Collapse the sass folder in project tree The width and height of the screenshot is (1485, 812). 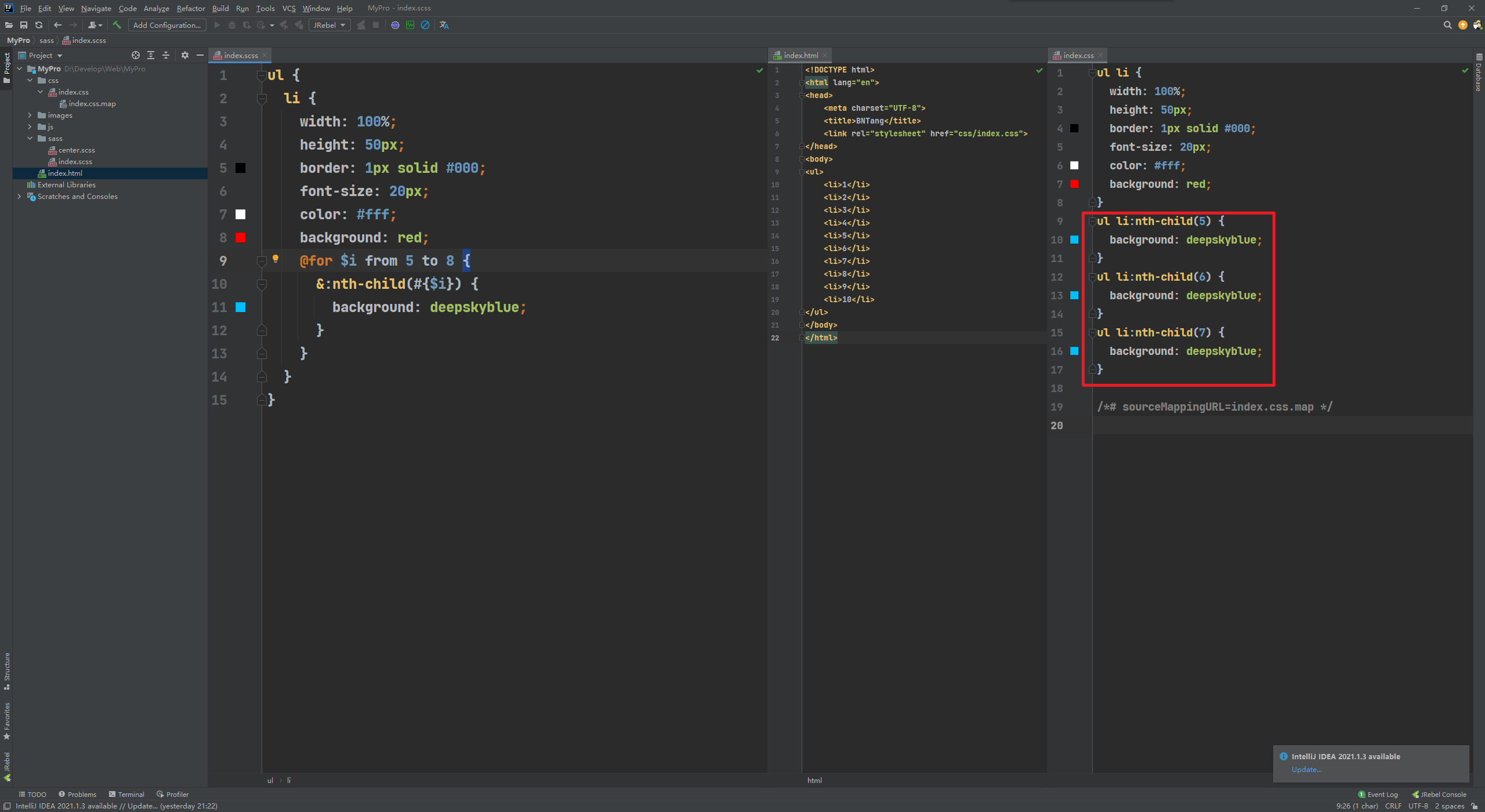(30, 139)
